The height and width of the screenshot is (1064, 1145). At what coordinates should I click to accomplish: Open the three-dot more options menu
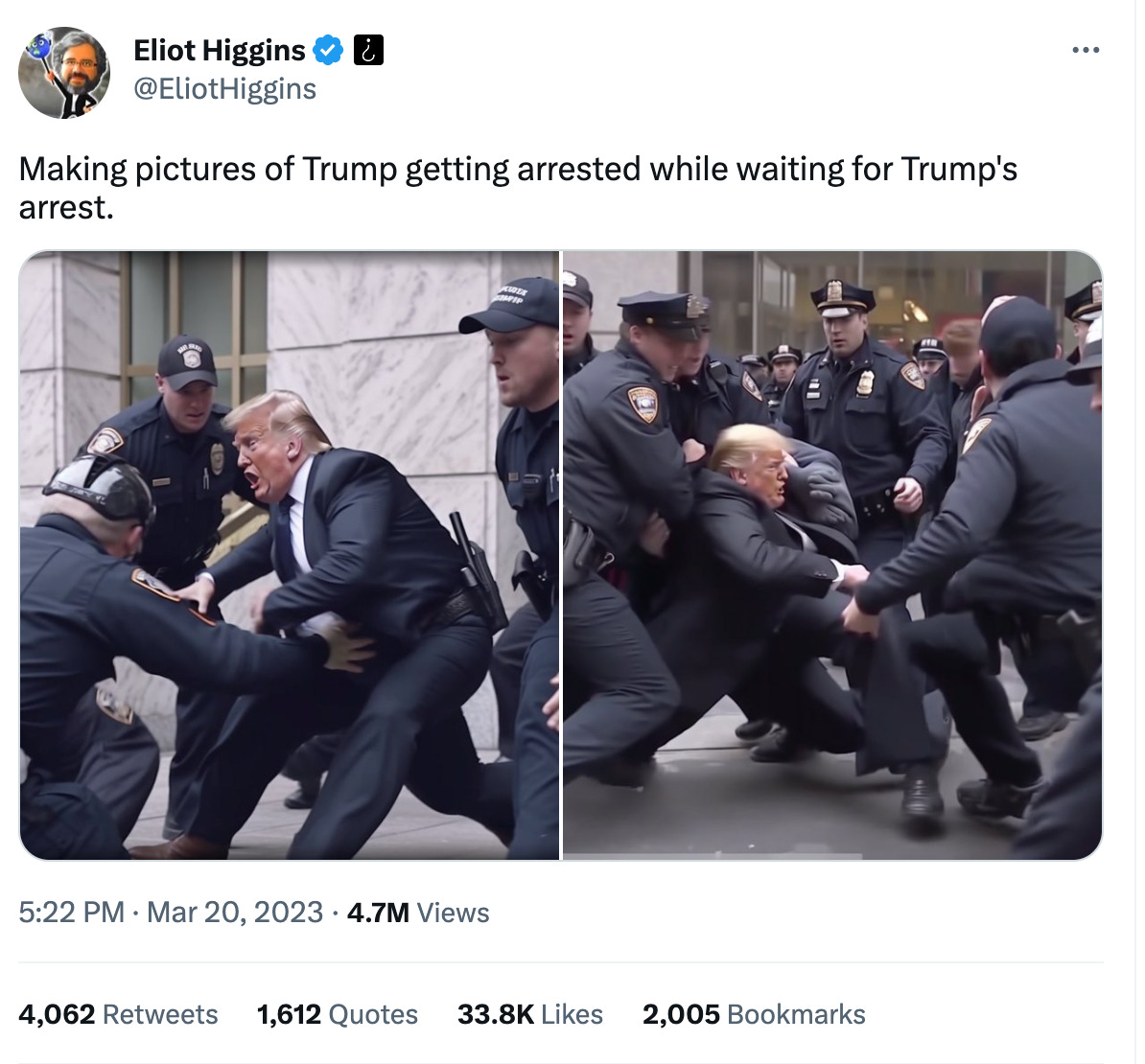1086,51
